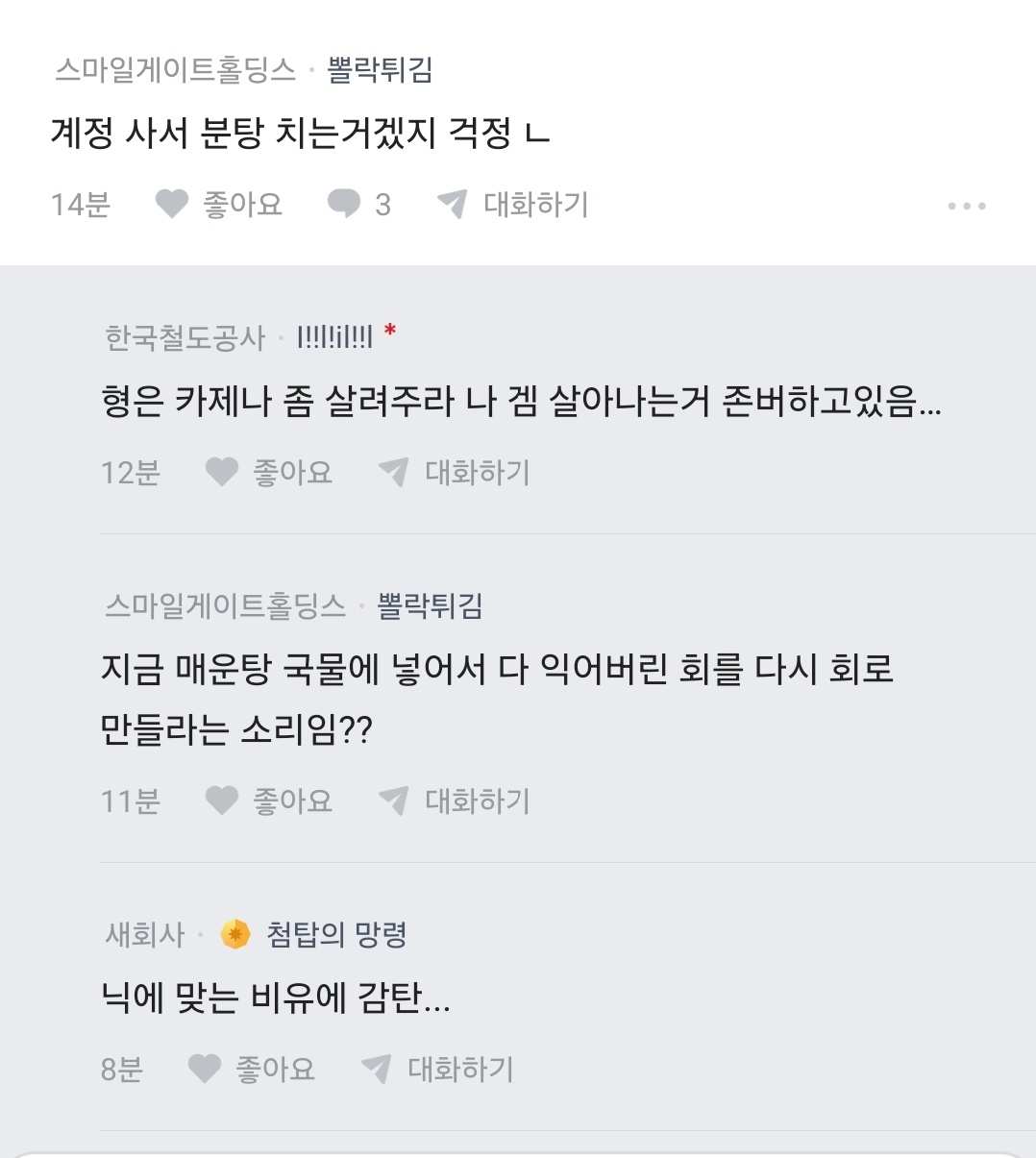The image size is (1036, 1158).
Task: Open 새회사 company link
Action: pos(144,934)
